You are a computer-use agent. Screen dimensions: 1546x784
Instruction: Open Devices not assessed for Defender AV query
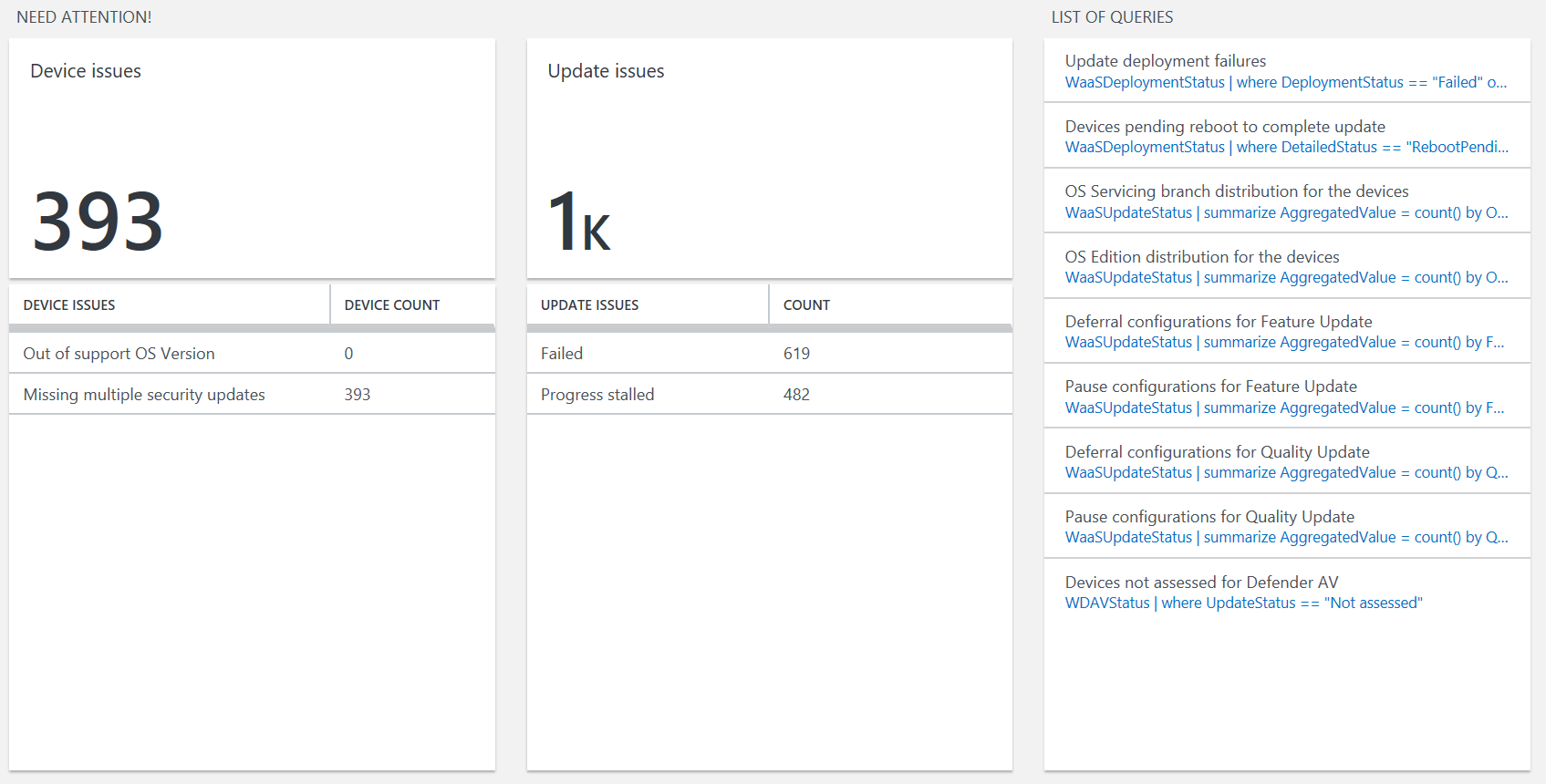1287,592
